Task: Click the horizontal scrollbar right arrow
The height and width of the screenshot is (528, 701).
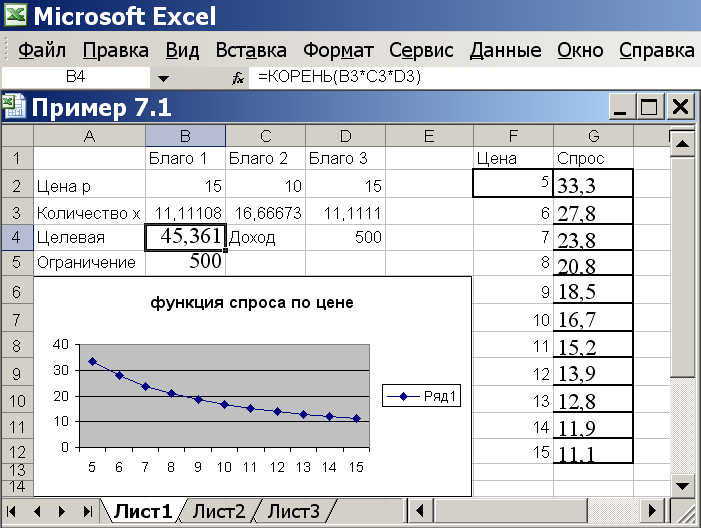Action: (x=652, y=511)
